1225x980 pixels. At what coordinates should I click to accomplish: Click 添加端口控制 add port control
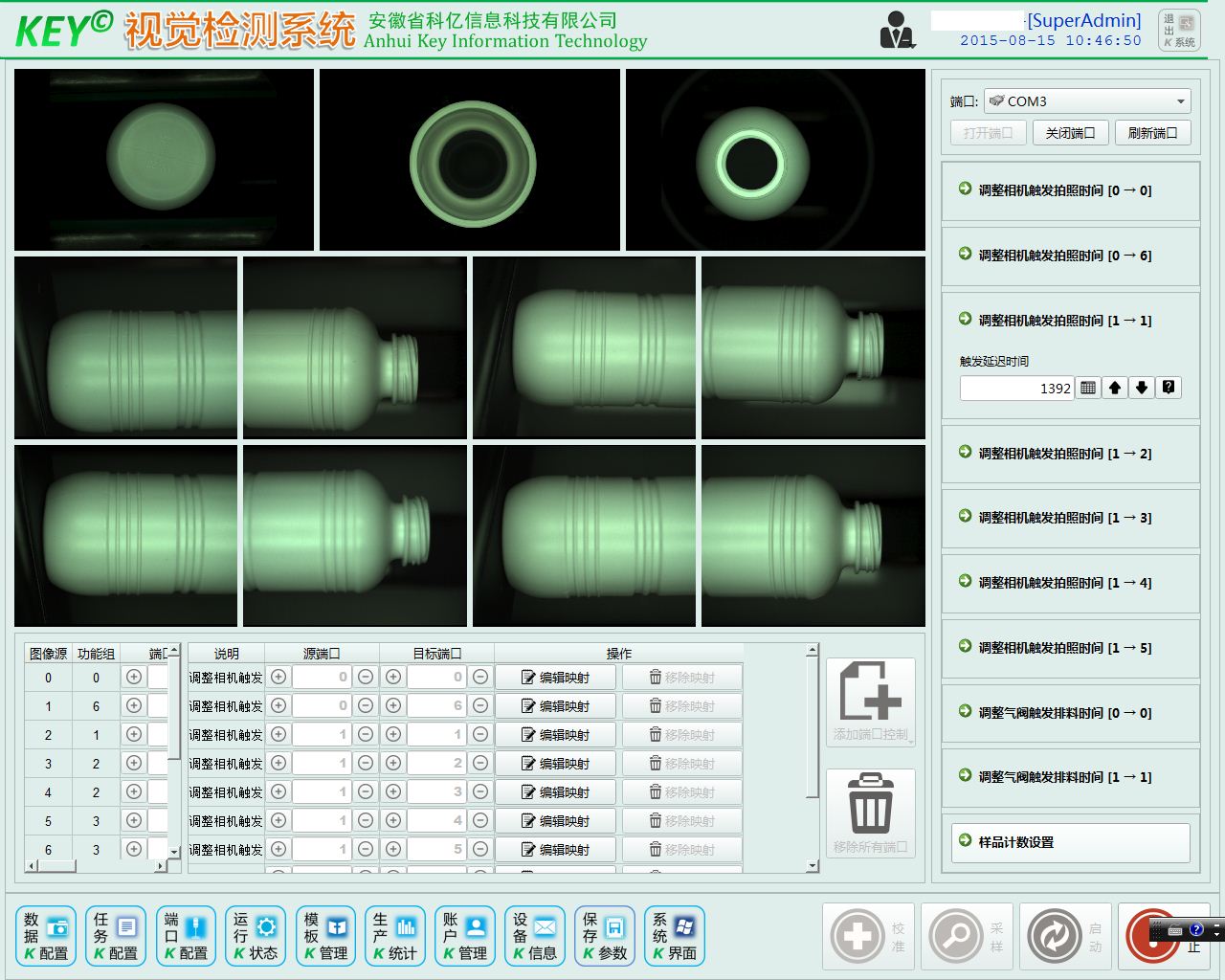871,702
